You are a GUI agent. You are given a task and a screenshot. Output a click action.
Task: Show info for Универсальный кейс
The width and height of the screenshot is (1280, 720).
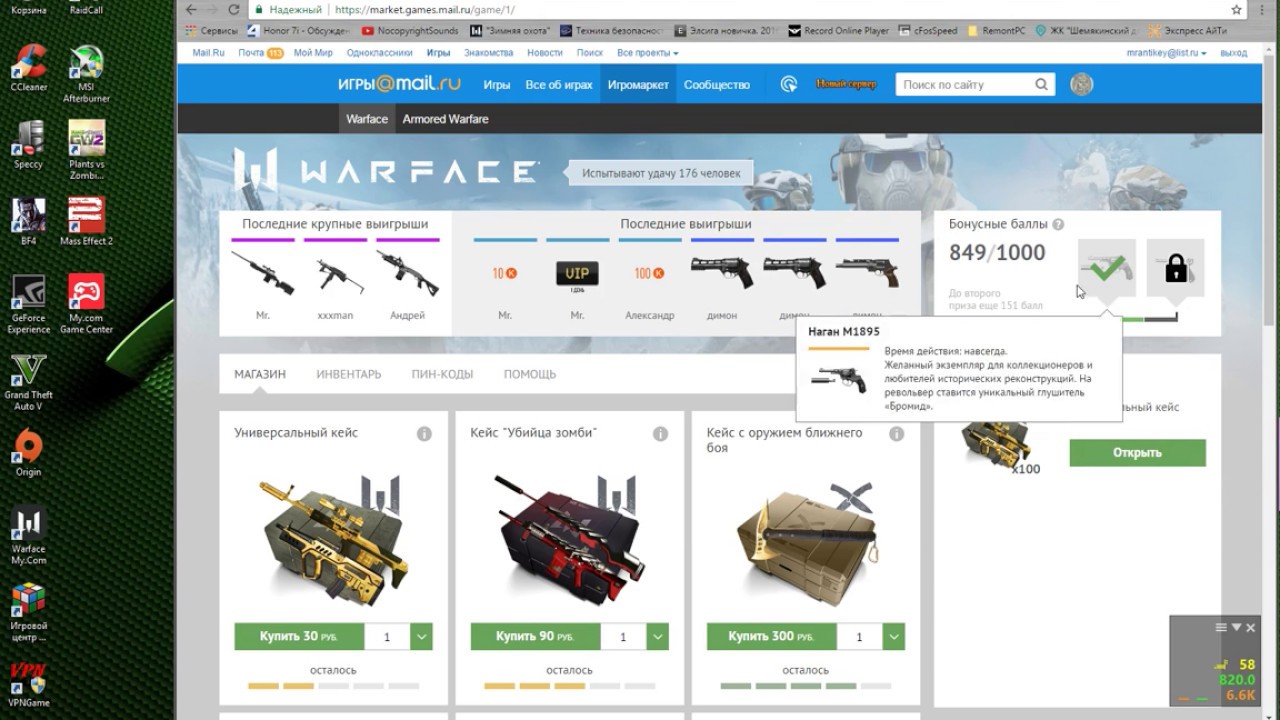pos(424,434)
